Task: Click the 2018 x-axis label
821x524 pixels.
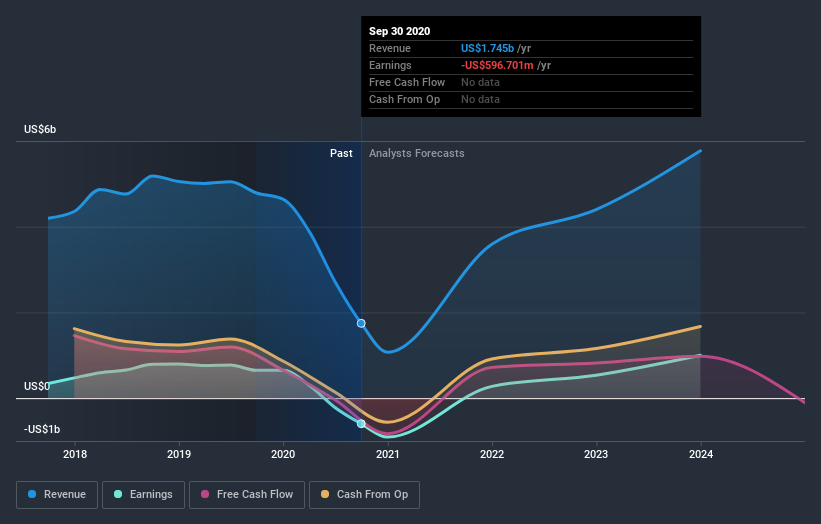Action: coord(75,454)
